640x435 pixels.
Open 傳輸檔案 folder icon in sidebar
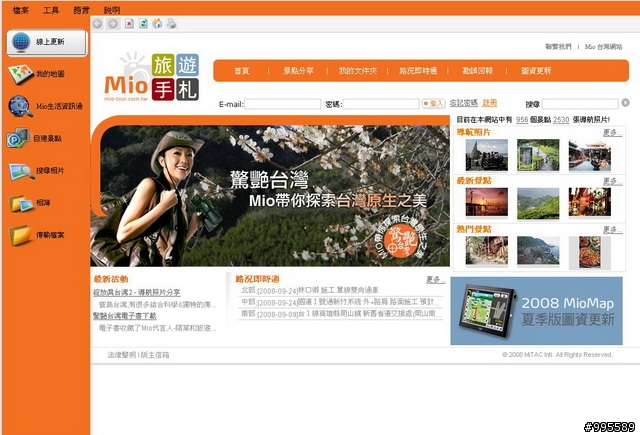point(20,235)
